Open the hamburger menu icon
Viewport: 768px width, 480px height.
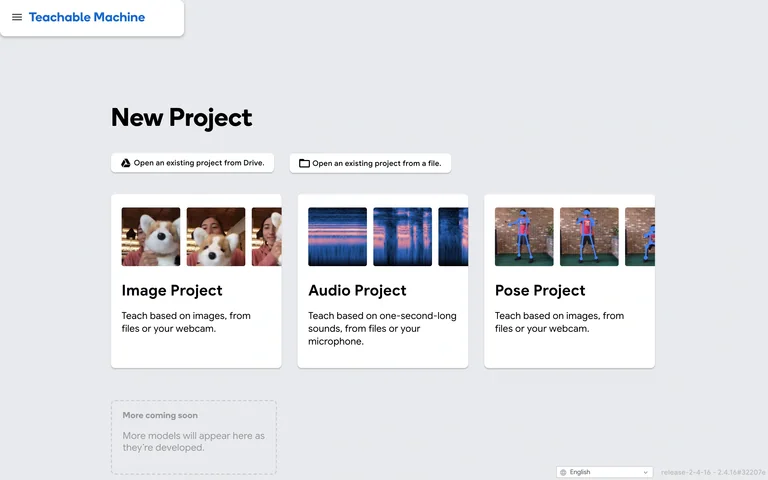17,17
